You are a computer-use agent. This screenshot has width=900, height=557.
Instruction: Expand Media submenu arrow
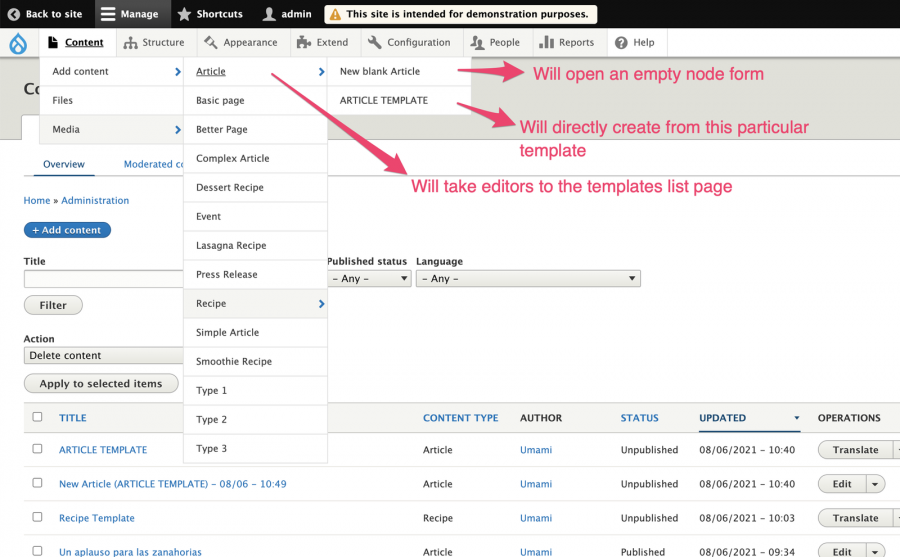(x=177, y=130)
